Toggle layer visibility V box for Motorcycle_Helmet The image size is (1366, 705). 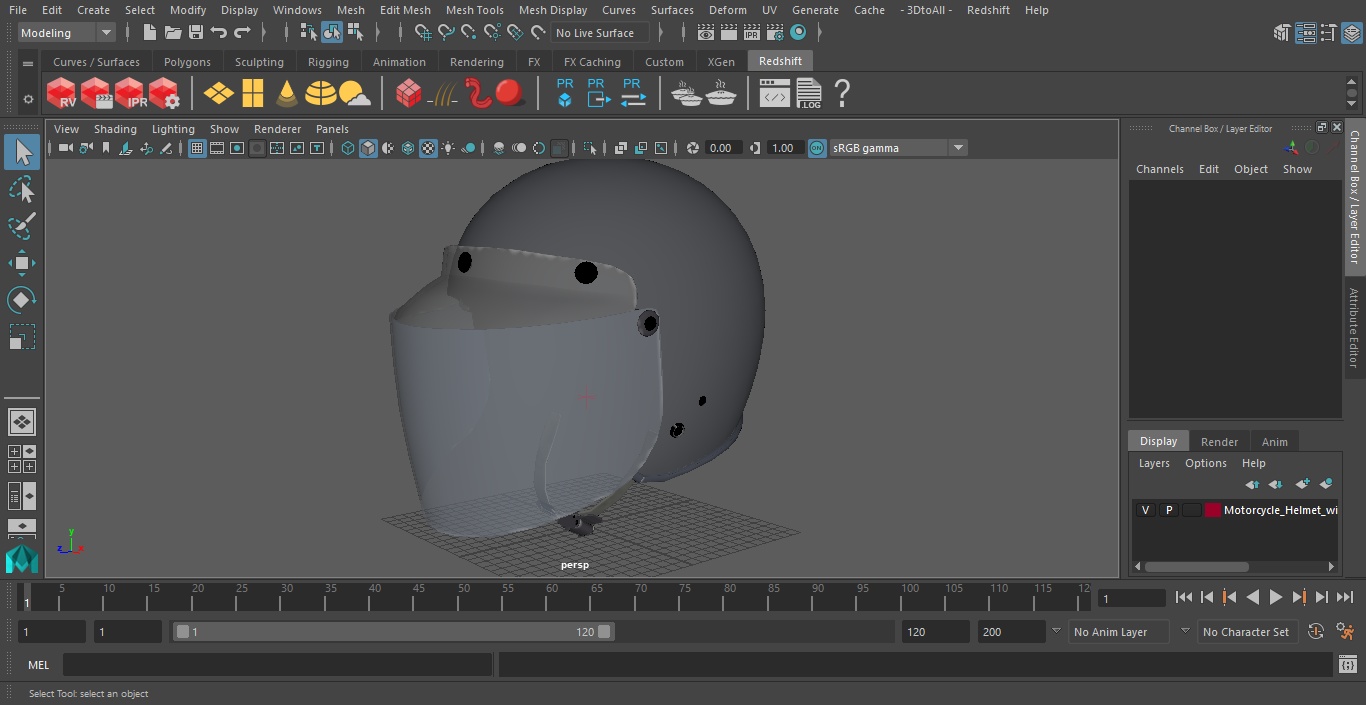1145,510
